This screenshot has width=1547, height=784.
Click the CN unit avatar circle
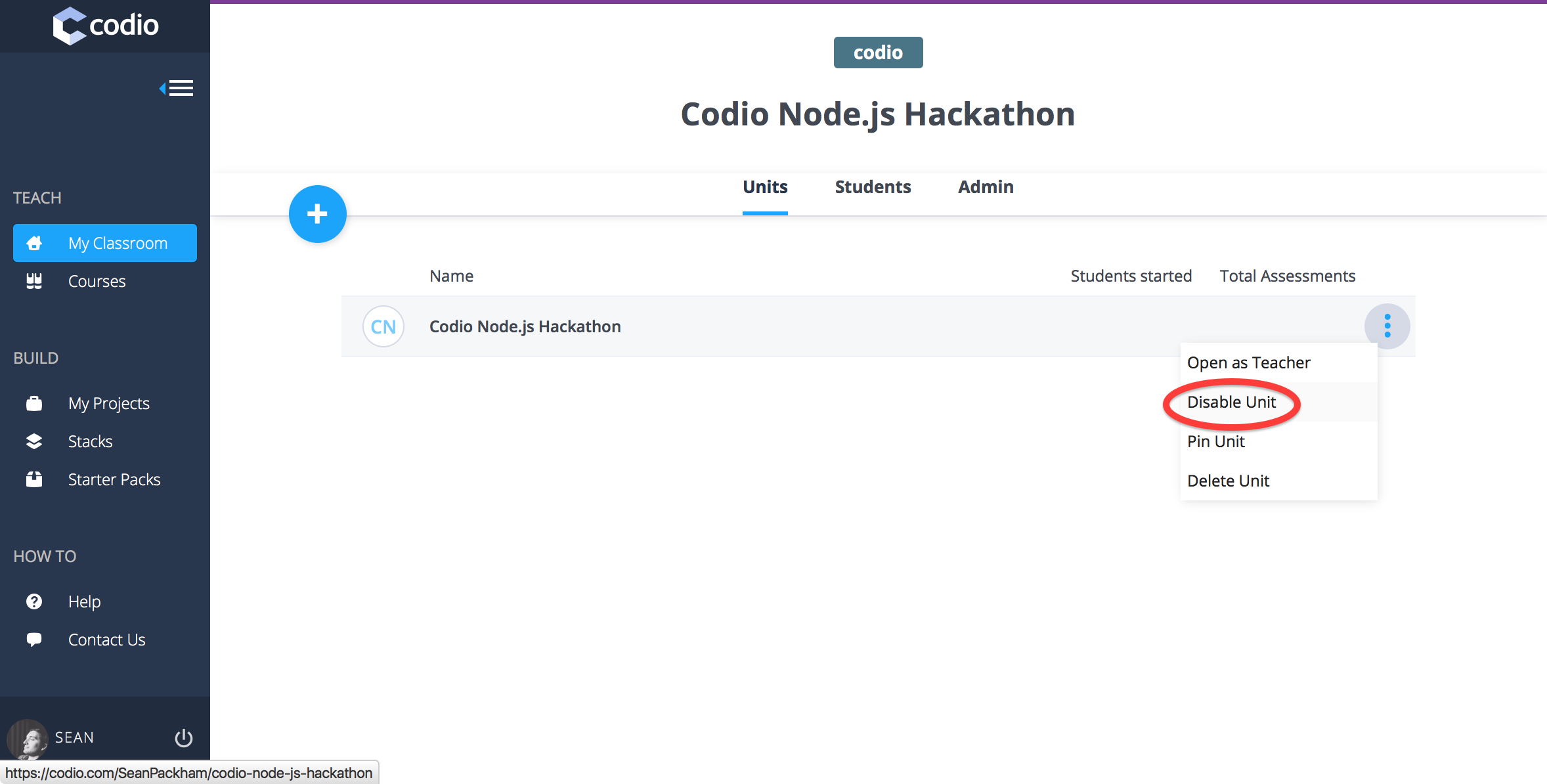pyautogui.click(x=383, y=326)
